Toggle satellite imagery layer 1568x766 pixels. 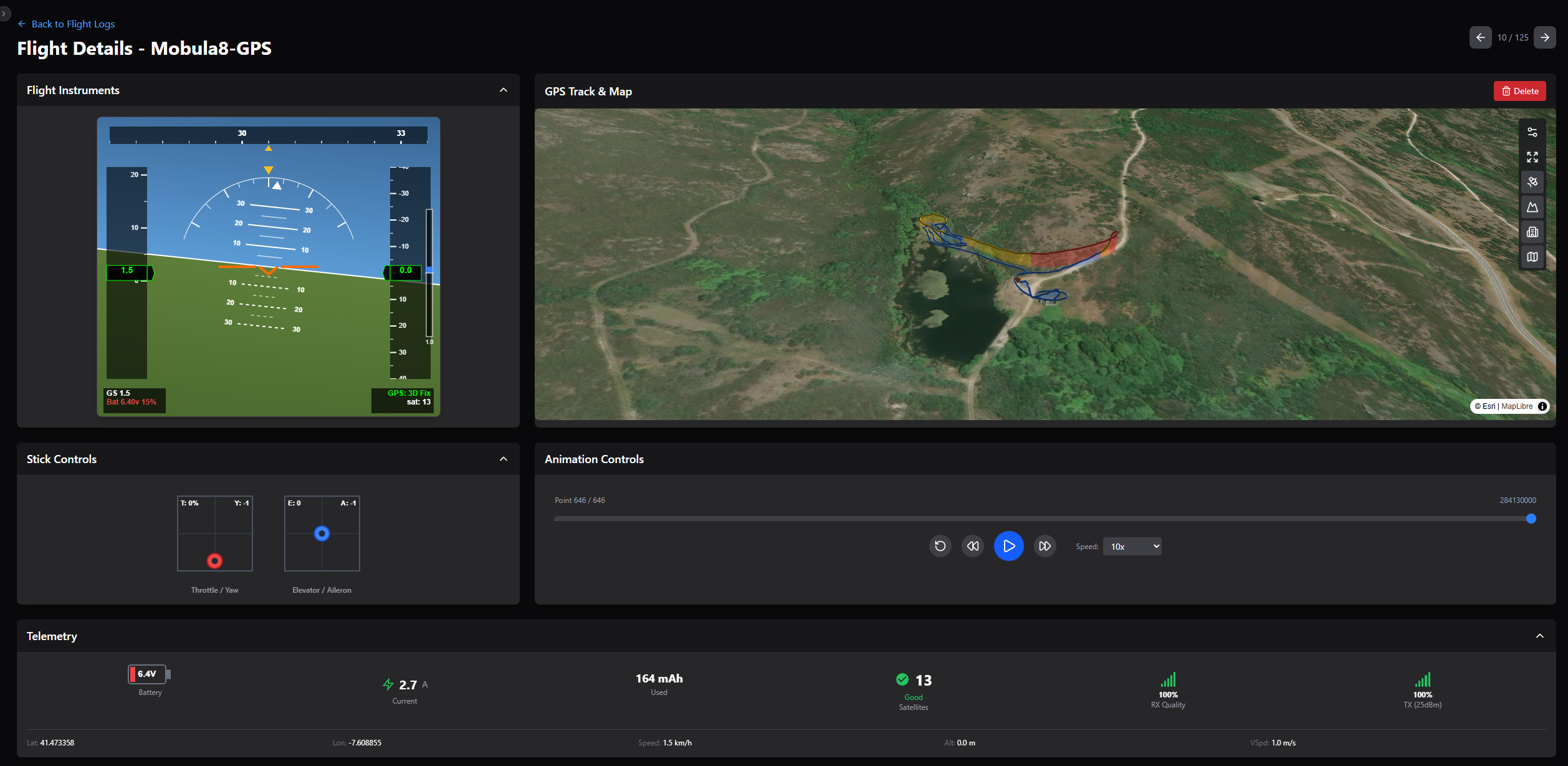1532,182
